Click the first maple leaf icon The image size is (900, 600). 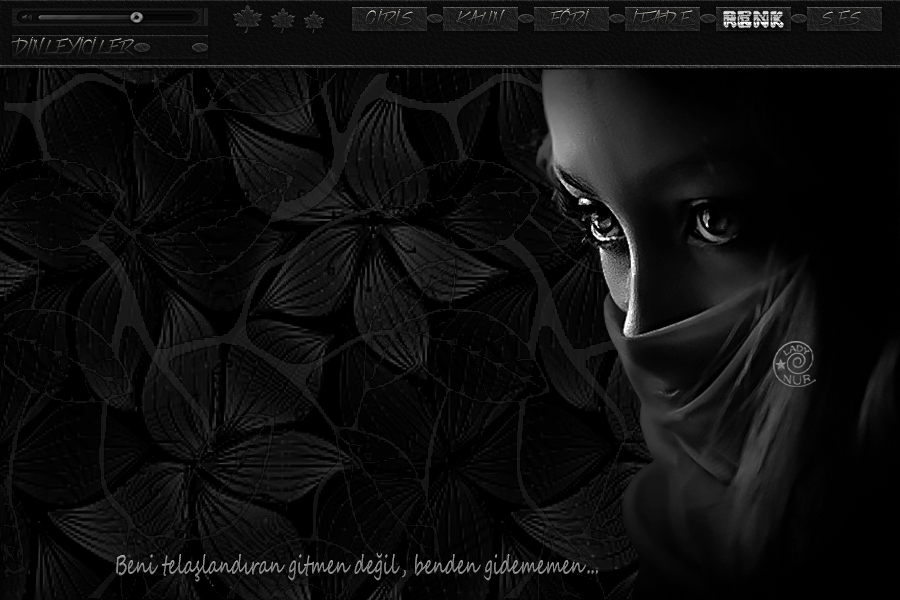point(245,17)
